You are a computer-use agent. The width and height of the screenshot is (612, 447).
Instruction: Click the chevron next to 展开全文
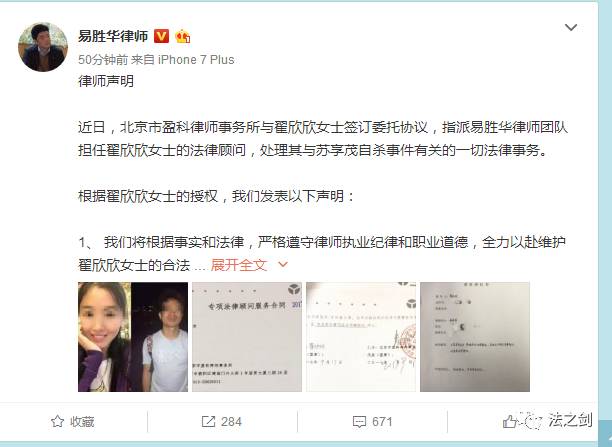coord(283,265)
